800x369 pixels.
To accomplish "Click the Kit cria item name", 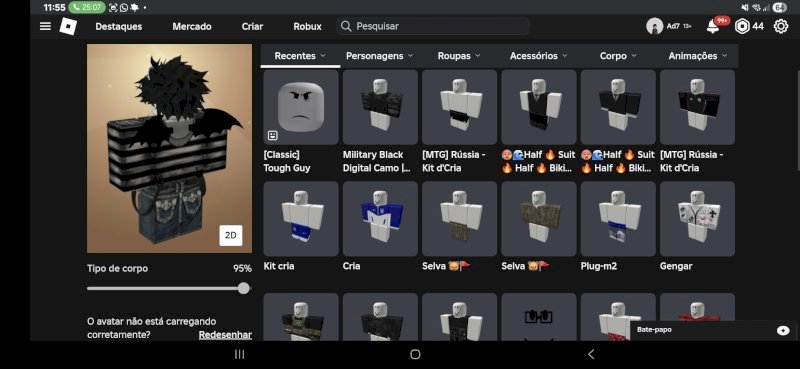I will [279, 266].
